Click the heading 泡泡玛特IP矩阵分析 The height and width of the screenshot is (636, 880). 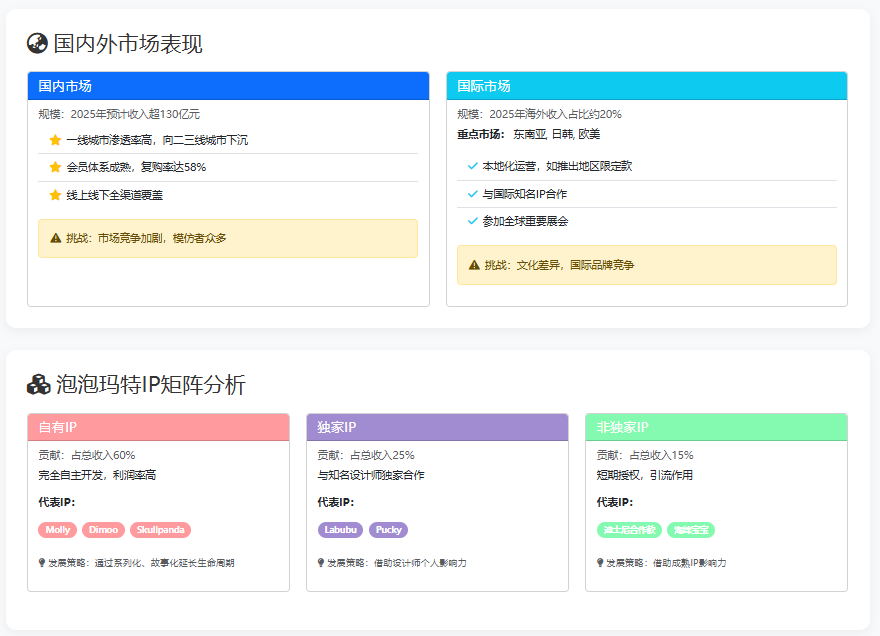(x=150, y=385)
